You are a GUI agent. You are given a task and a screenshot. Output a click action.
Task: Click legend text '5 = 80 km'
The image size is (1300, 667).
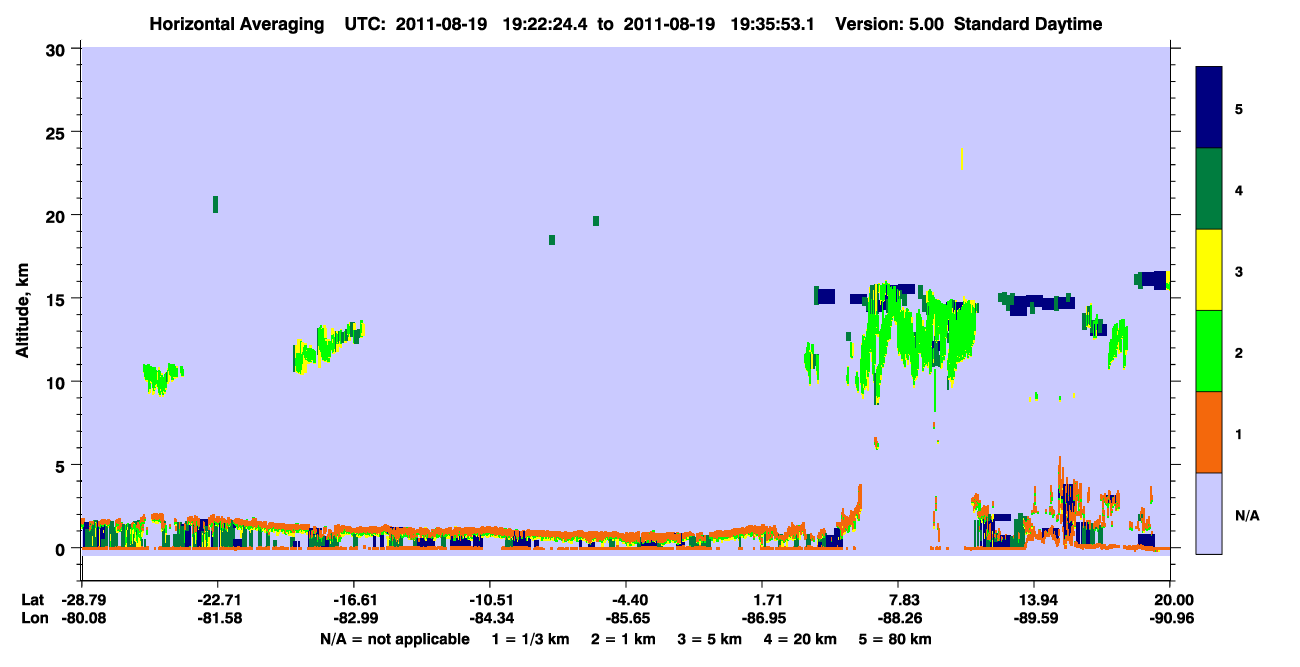click(x=897, y=639)
